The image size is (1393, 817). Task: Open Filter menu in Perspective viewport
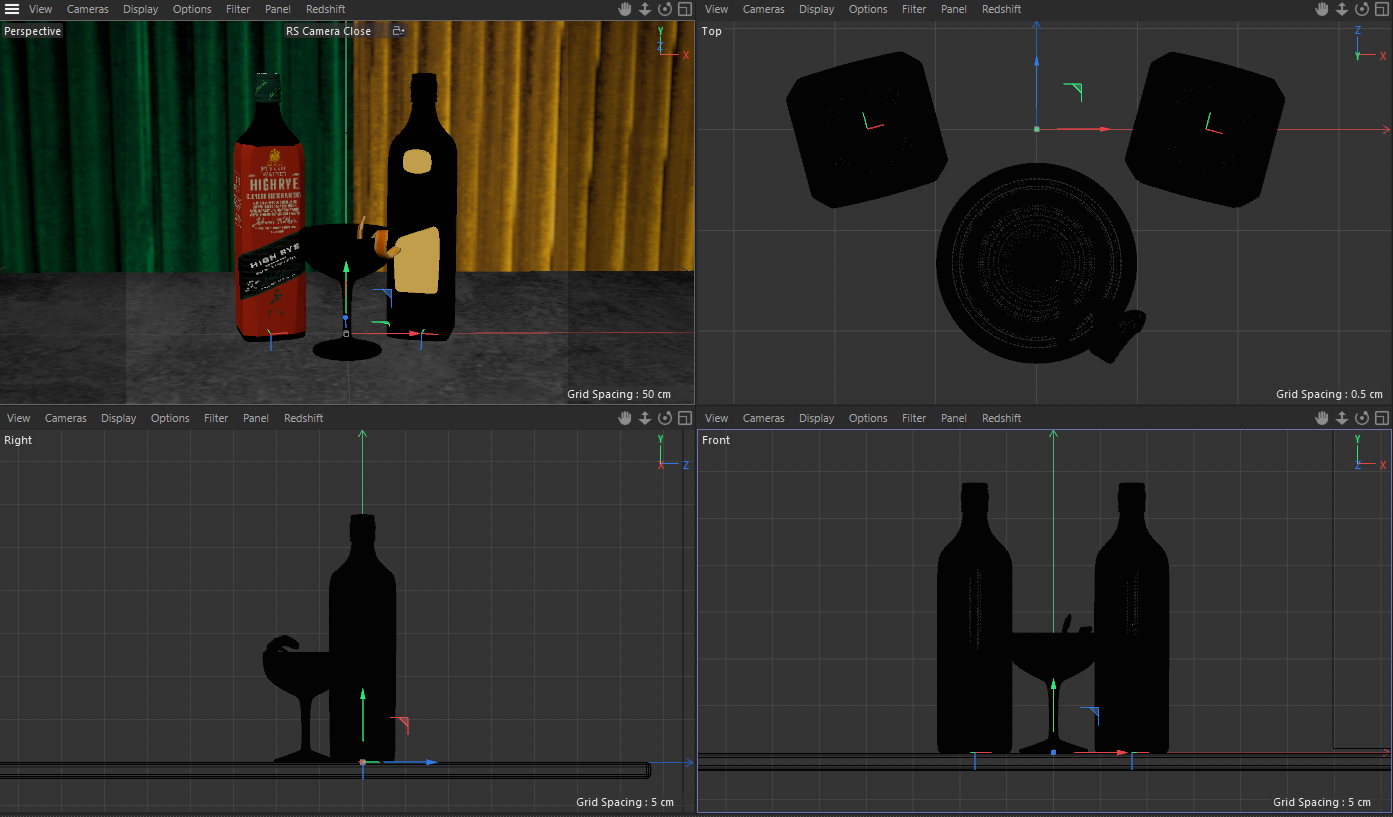(238, 9)
